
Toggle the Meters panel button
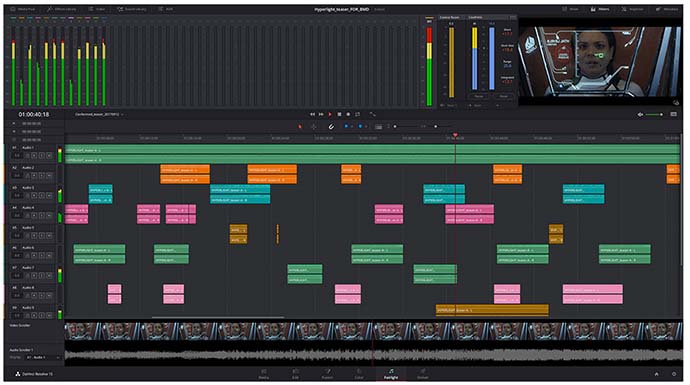click(601, 9)
